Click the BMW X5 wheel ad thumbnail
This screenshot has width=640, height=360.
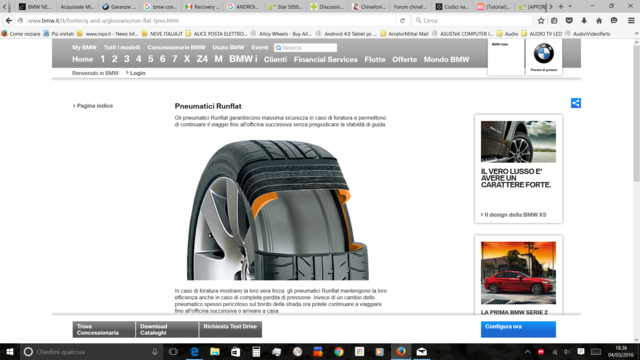point(518,142)
